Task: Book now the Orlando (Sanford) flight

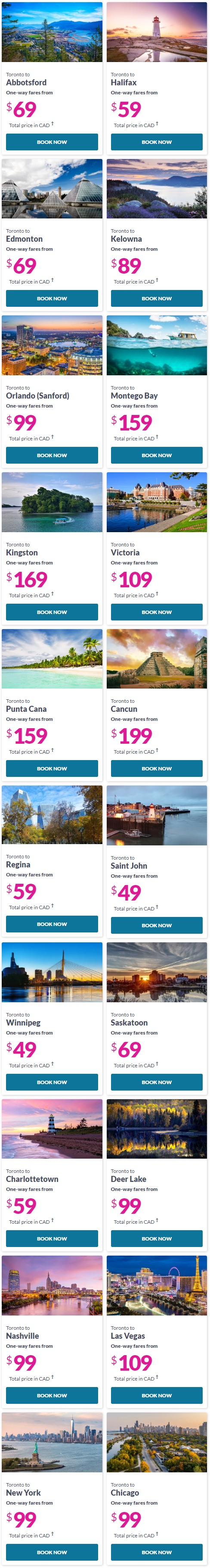Action: click(x=52, y=455)
